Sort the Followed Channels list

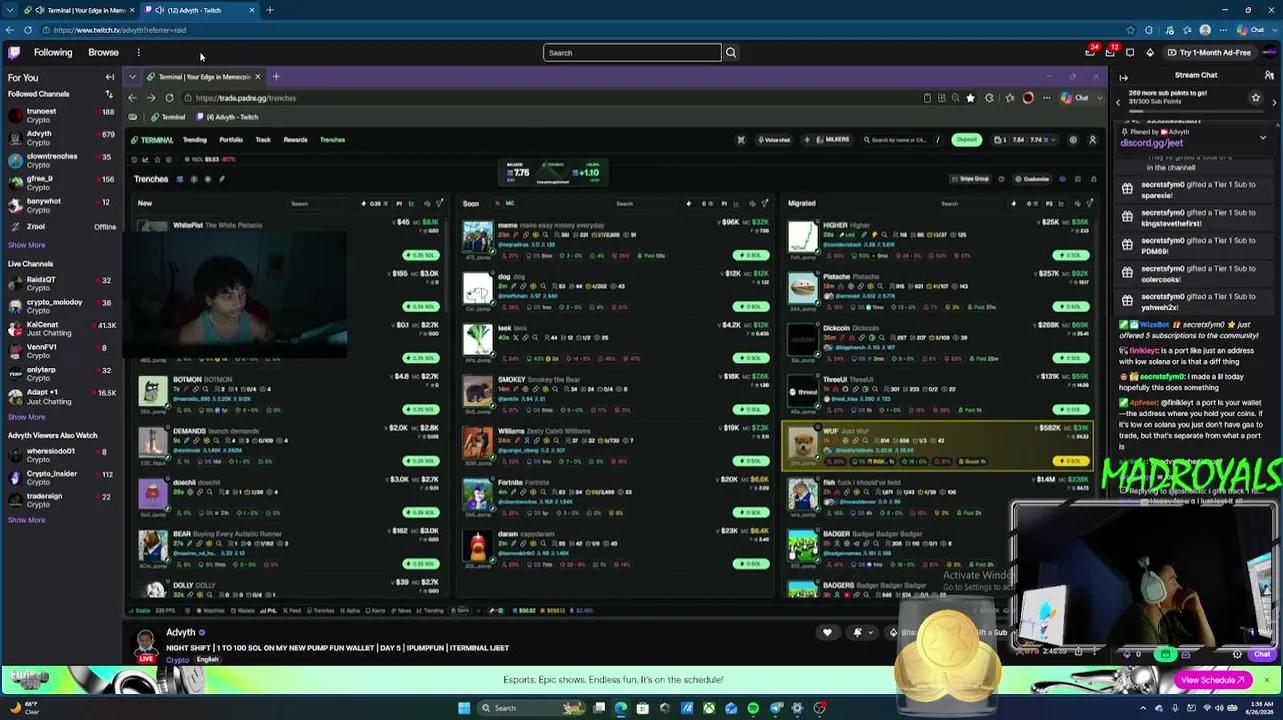click(109, 94)
